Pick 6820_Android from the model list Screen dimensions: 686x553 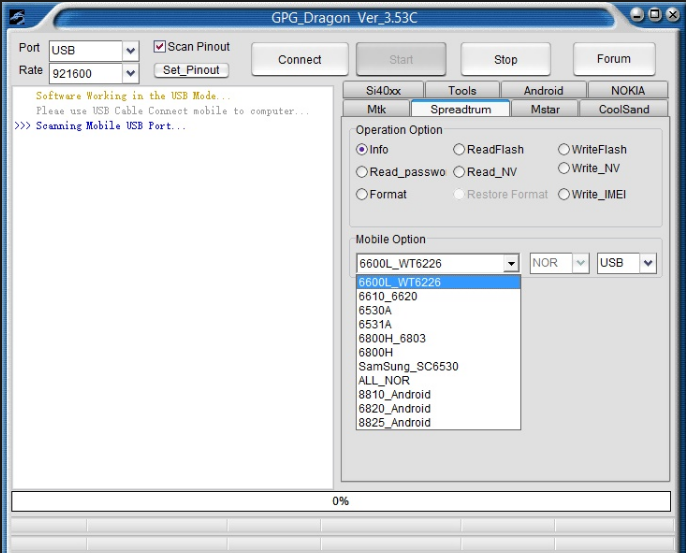(x=438, y=408)
